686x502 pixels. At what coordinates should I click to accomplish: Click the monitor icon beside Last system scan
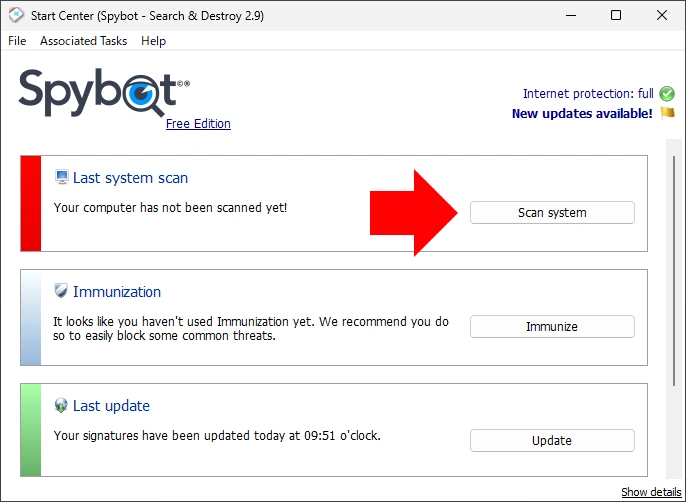click(x=62, y=177)
